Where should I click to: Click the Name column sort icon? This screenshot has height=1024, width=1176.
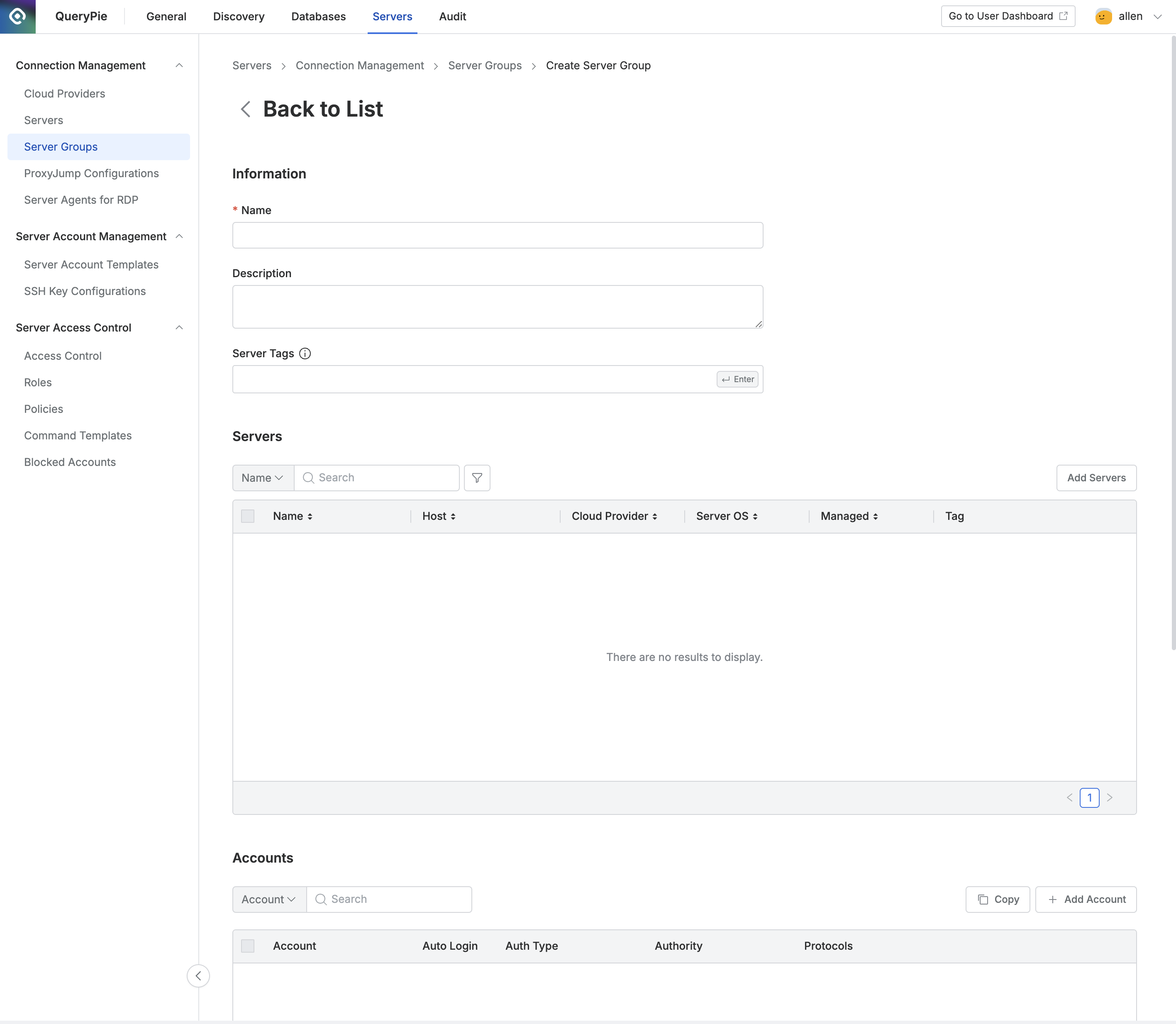310,516
